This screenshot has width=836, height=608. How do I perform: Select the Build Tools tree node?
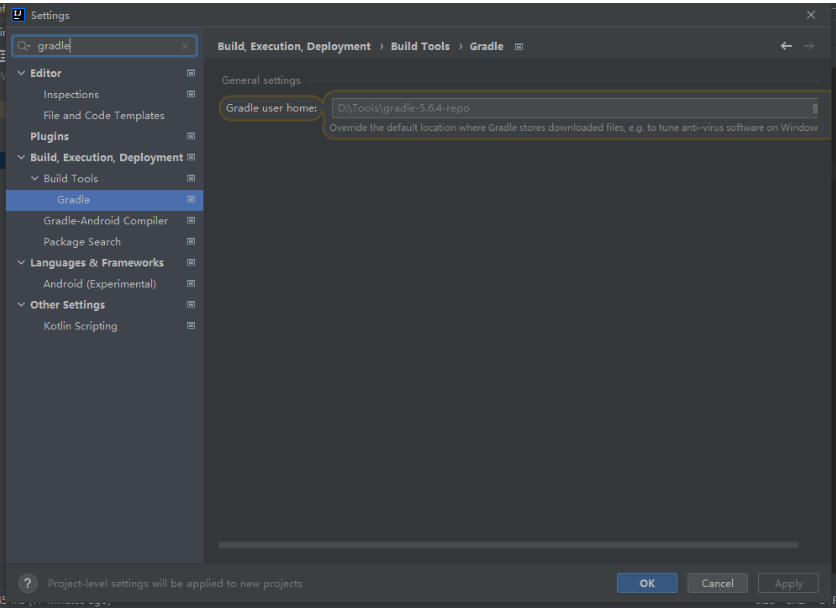71,179
